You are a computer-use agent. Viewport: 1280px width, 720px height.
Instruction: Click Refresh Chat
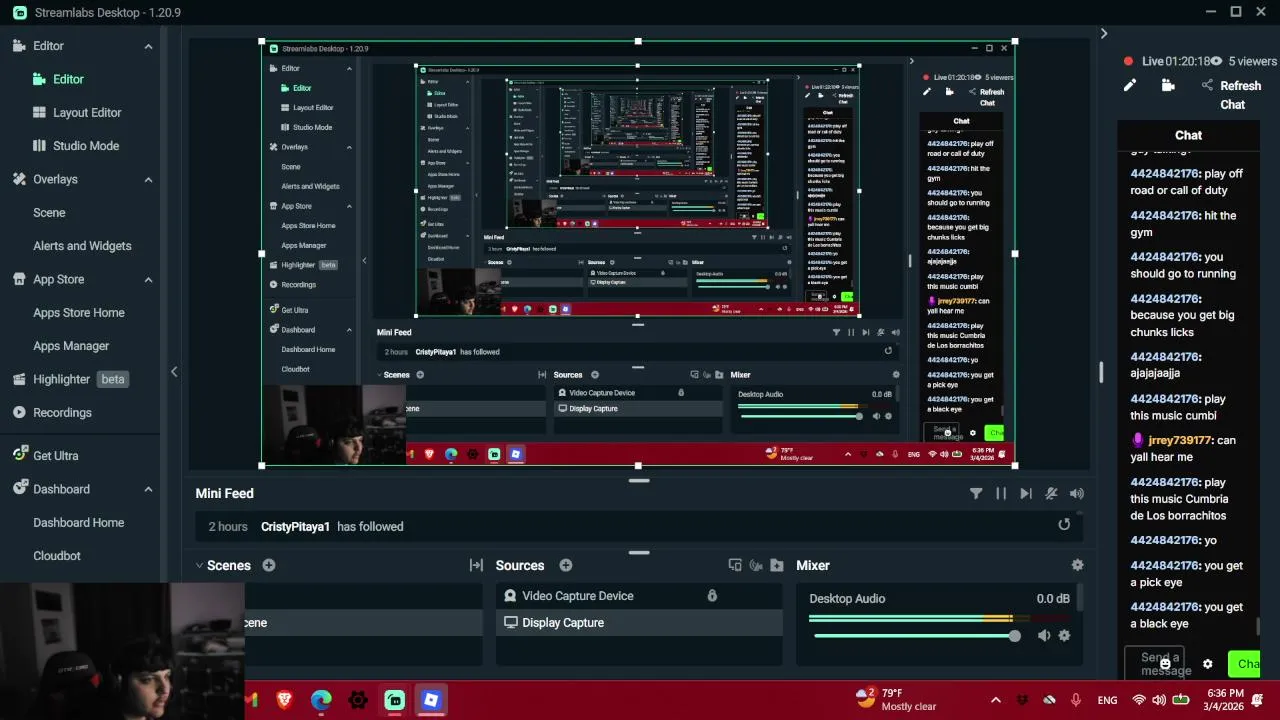click(1240, 95)
